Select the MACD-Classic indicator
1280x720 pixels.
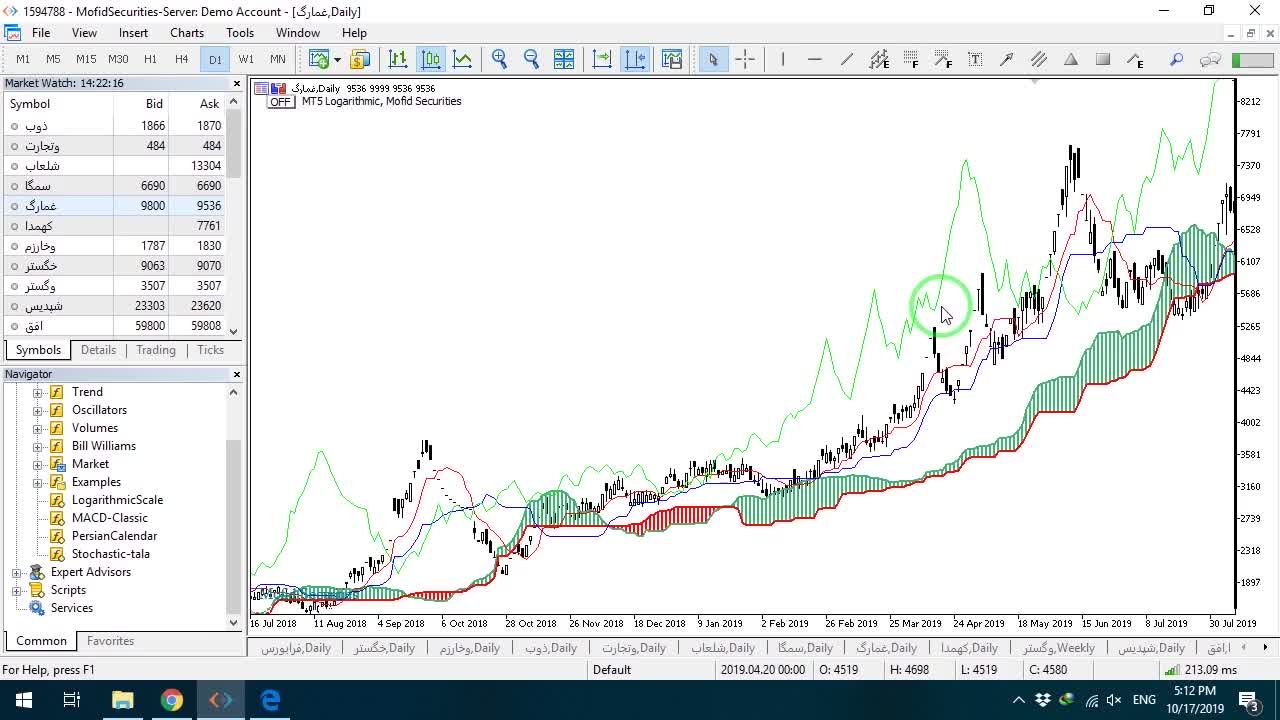click(109, 518)
